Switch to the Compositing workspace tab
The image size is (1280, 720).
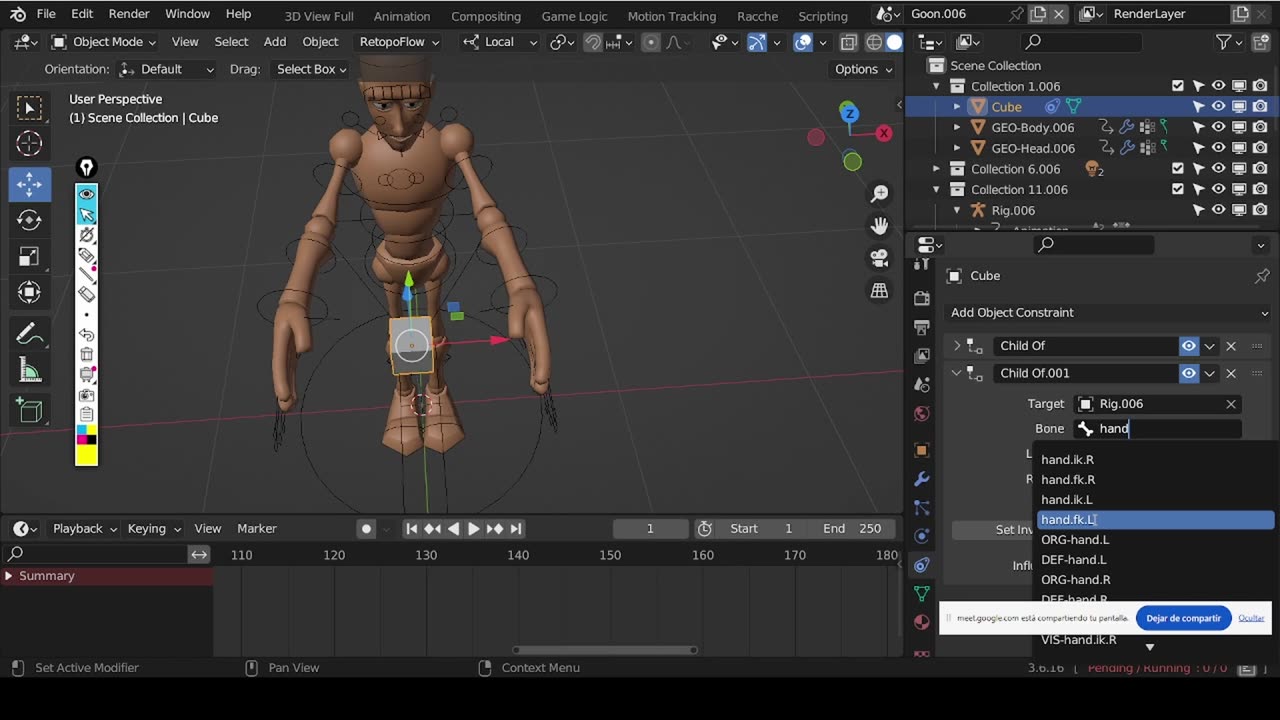[485, 16]
